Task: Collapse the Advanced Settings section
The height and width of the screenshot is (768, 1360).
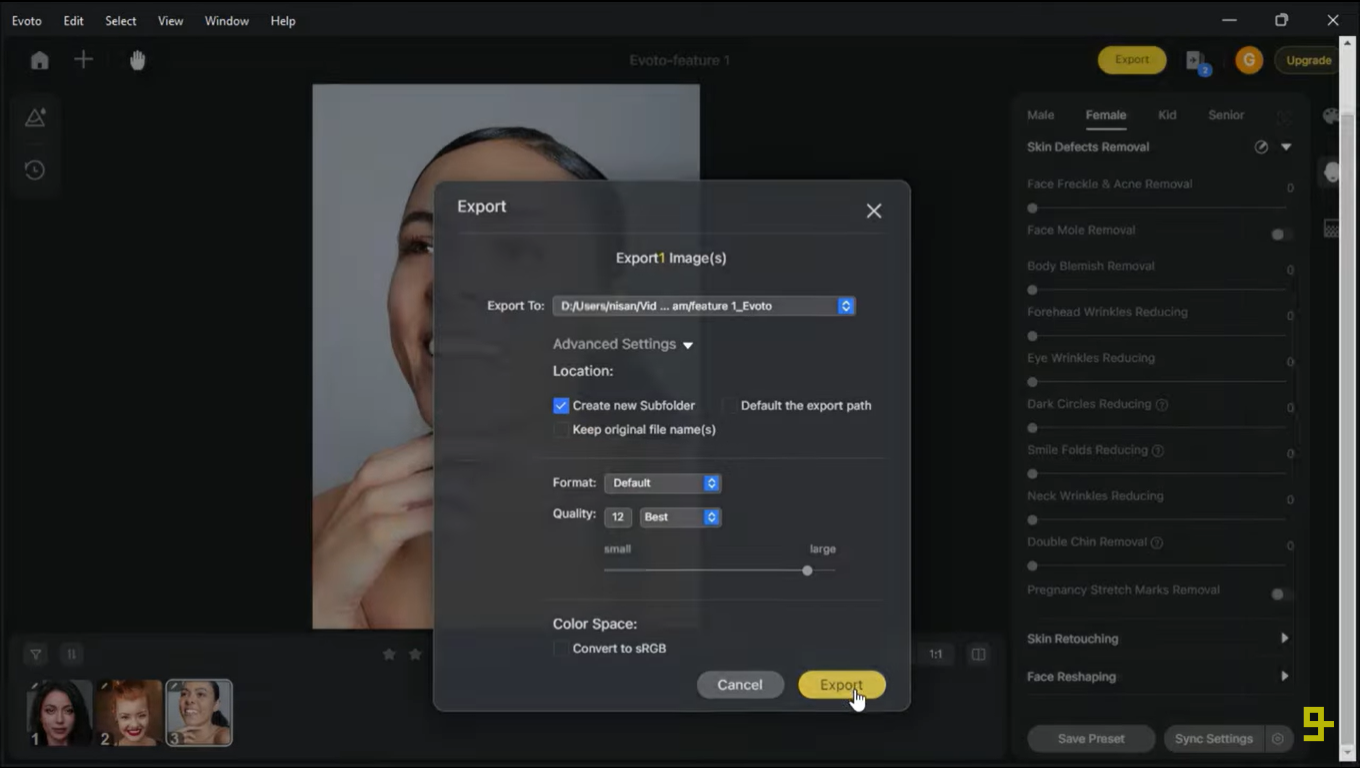Action: 688,344
